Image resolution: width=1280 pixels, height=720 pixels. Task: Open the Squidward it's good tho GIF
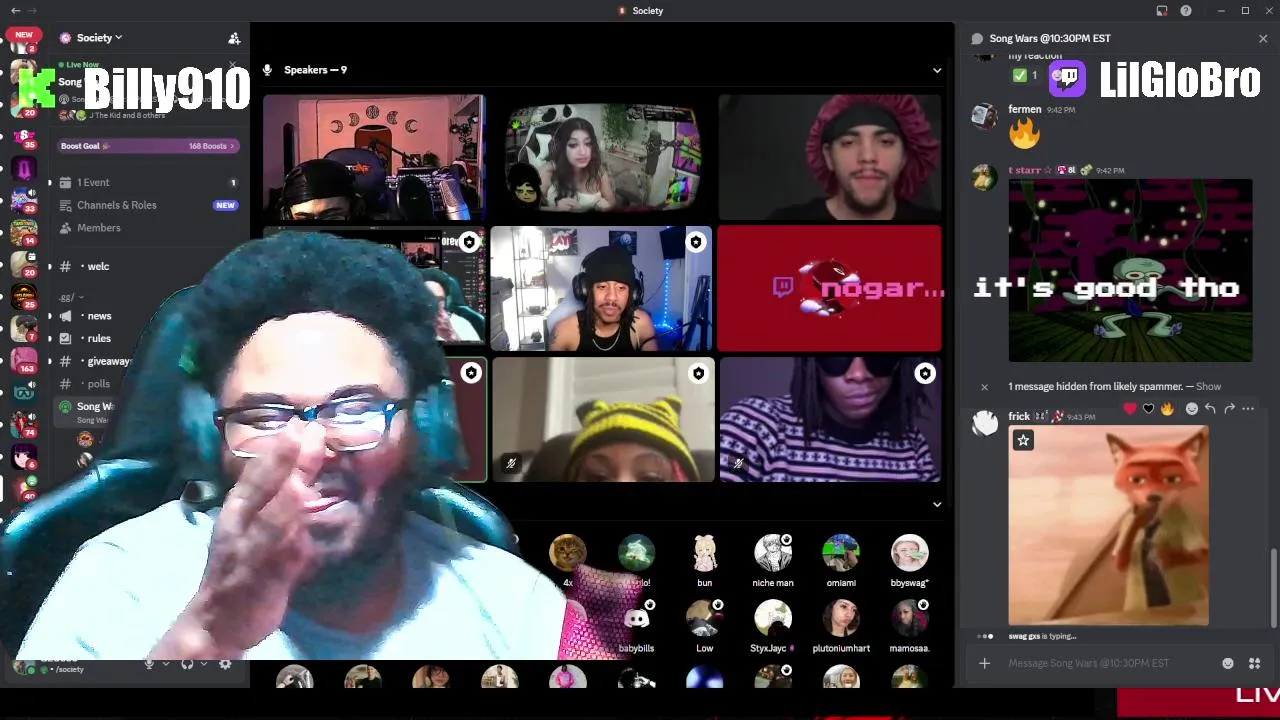pos(1130,270)
